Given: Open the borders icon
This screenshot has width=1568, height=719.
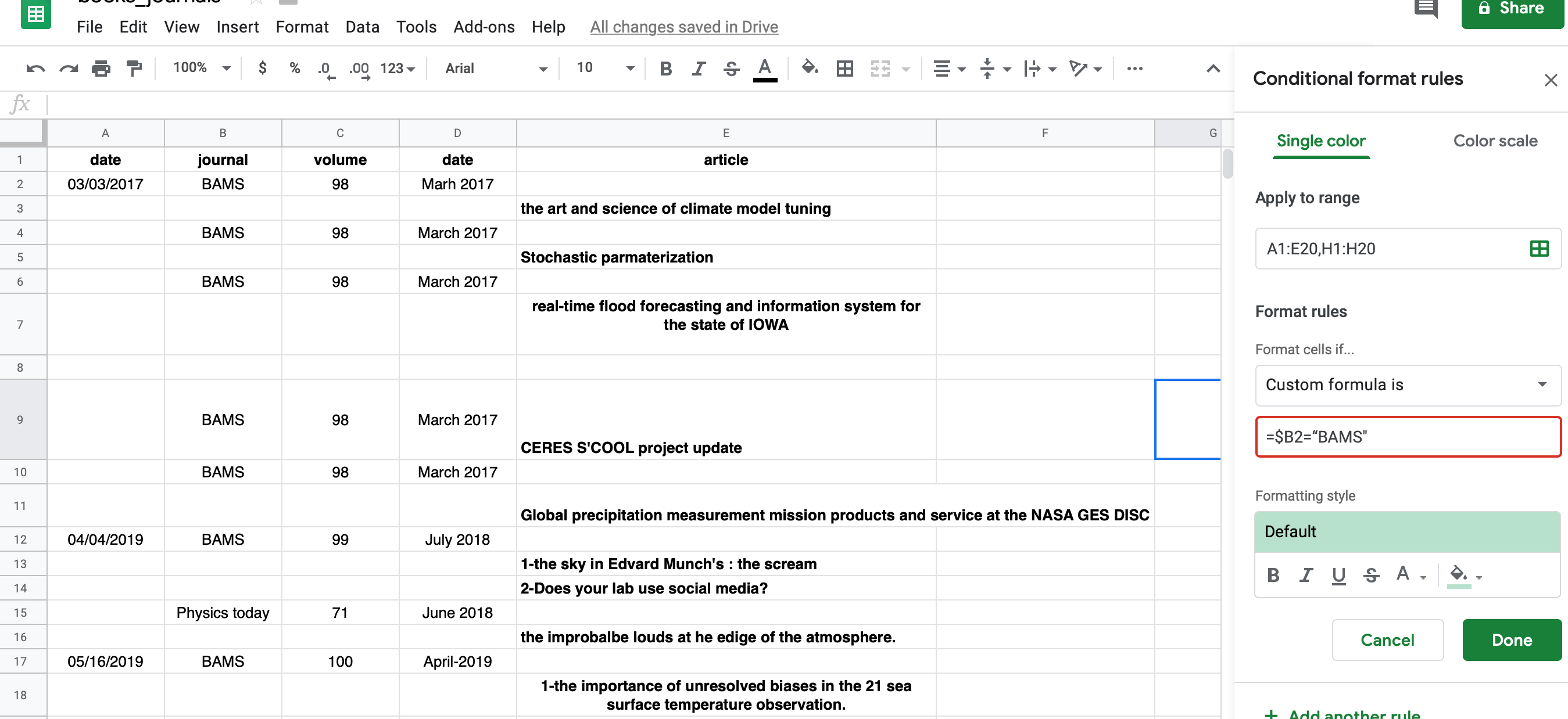Looking at the screenshot, I should [x=845, y=68].
